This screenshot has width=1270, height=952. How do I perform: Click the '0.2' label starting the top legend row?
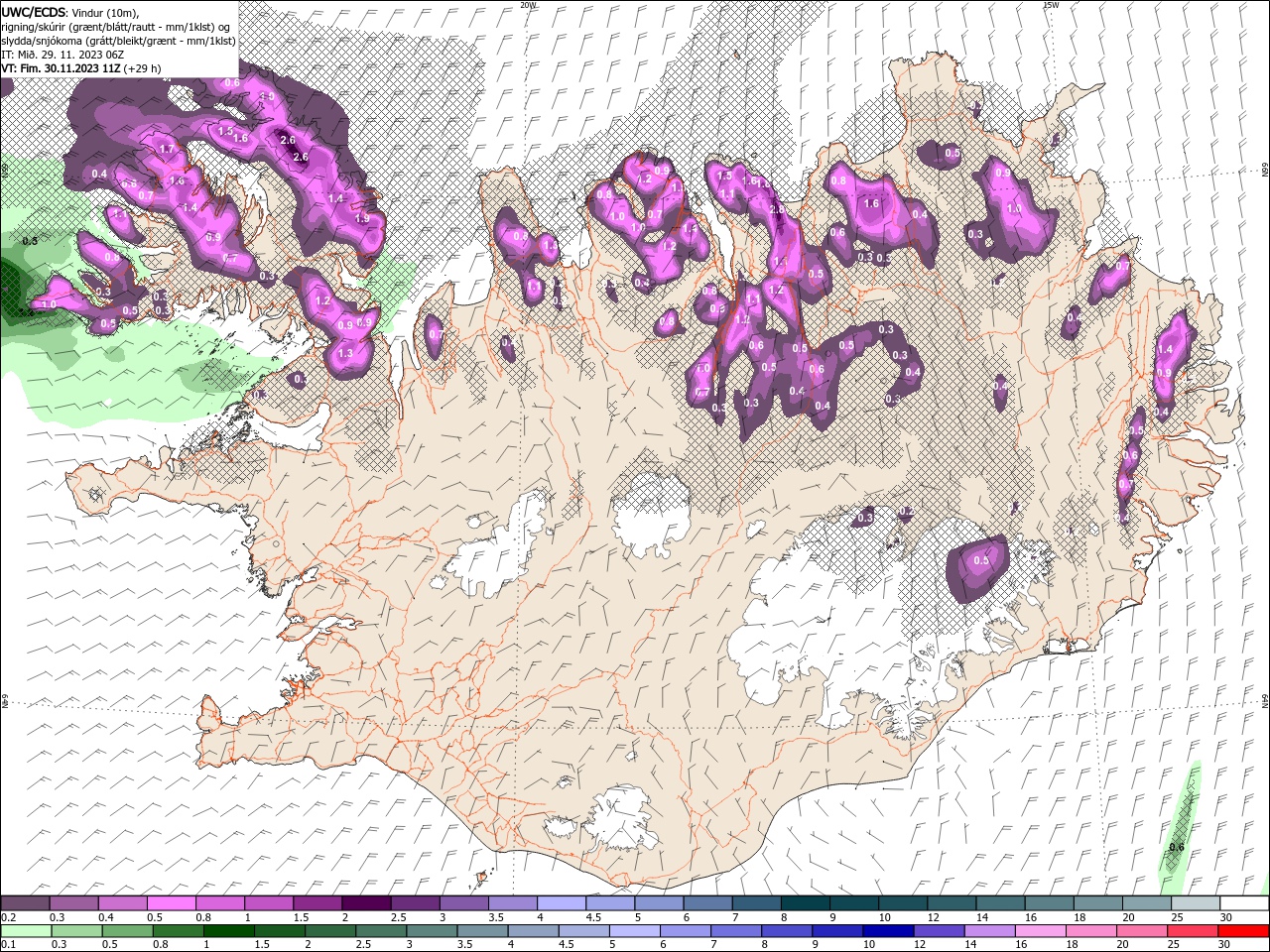tap(9, 917)
